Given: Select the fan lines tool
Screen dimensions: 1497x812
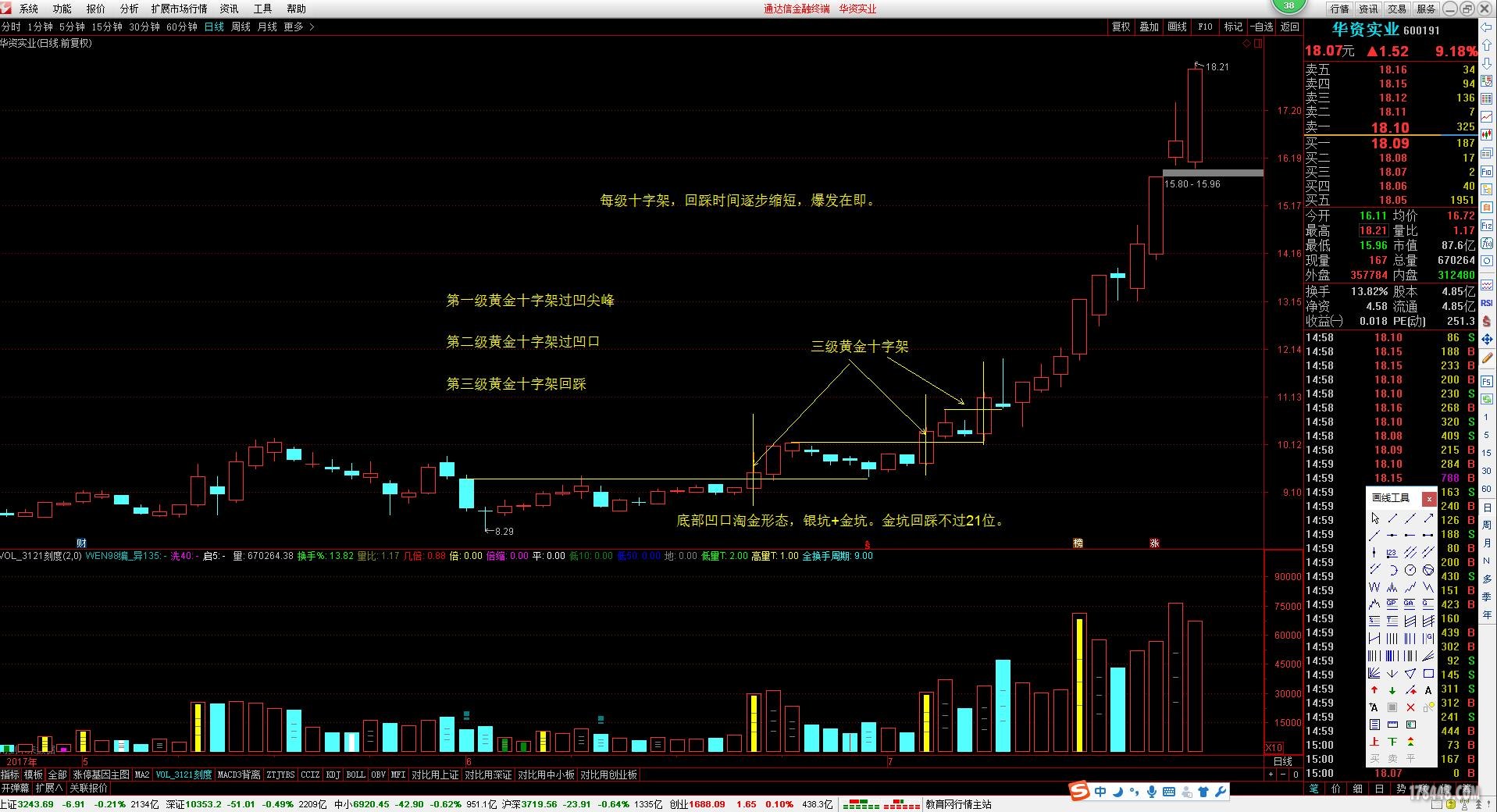Looking at the screenshot, I should click(x=1375, y=674).
